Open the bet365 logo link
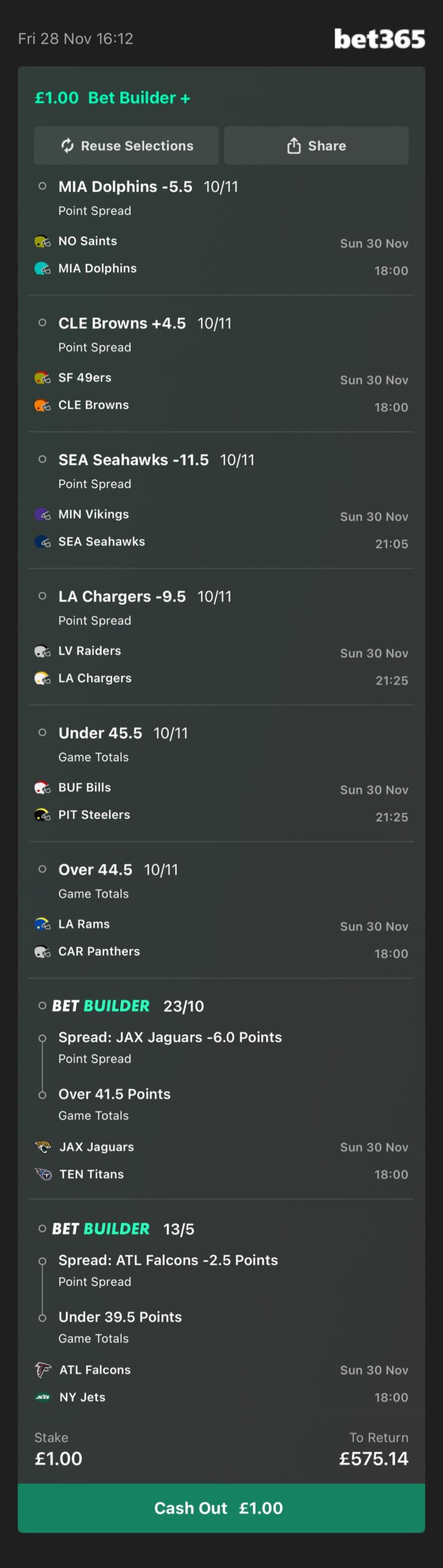 pos(379,39)
